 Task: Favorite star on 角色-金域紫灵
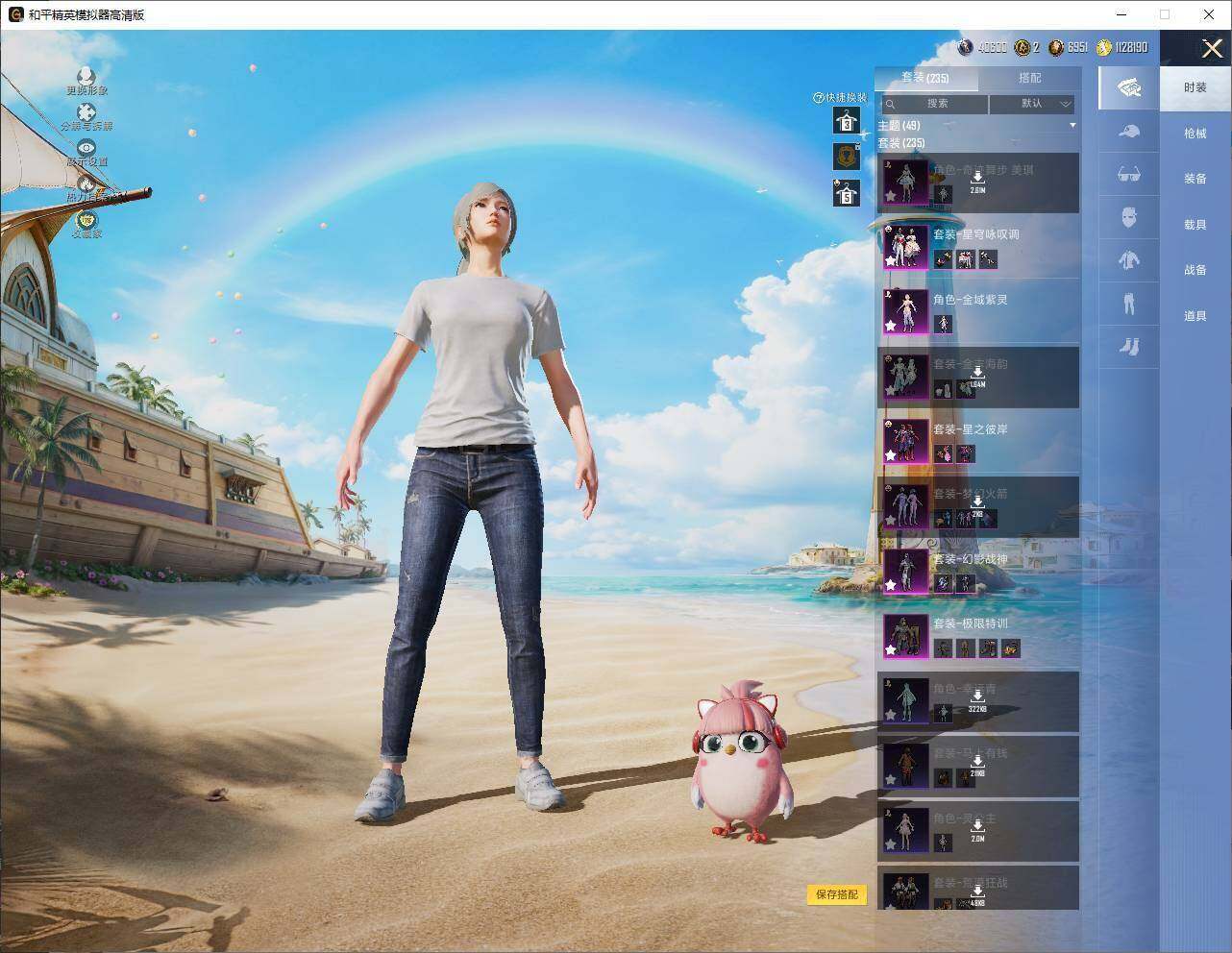coord(891,327)
